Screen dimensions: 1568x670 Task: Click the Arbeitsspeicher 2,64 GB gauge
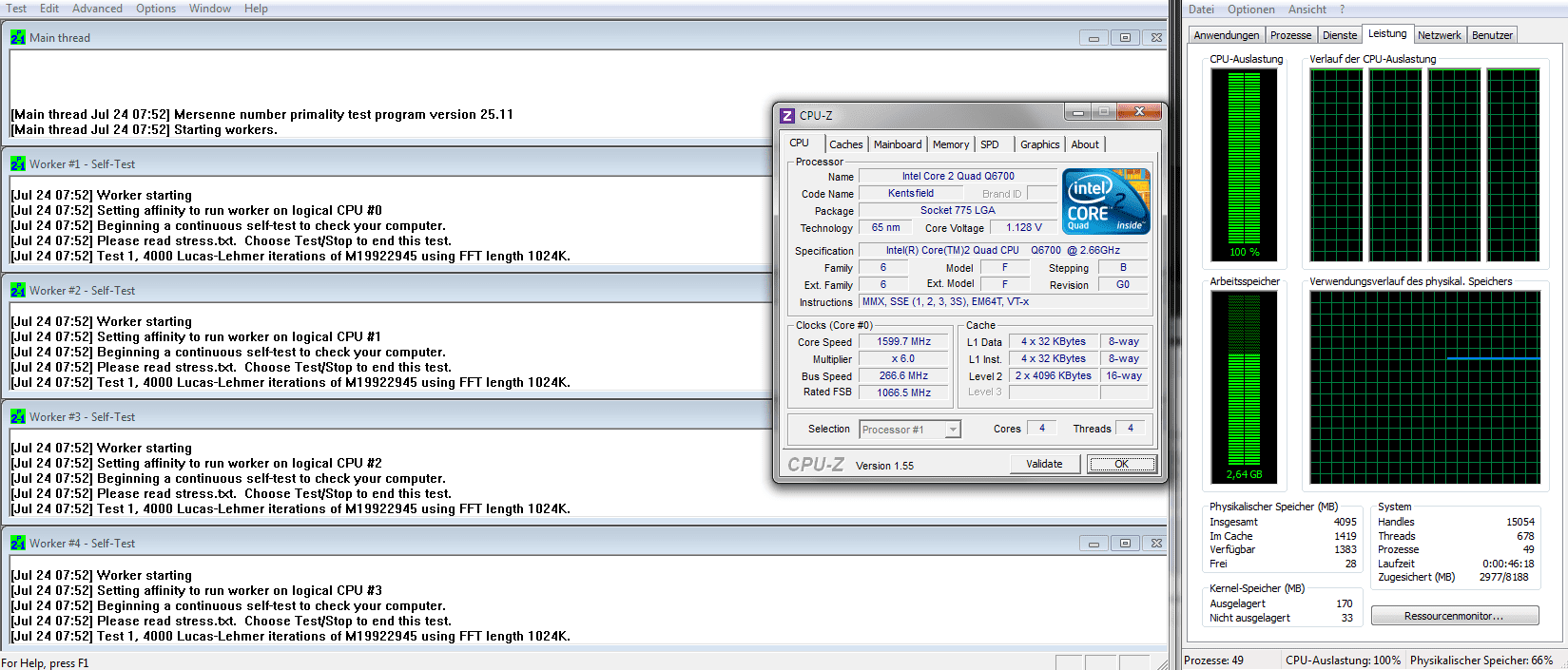[x=1245, y=387]
